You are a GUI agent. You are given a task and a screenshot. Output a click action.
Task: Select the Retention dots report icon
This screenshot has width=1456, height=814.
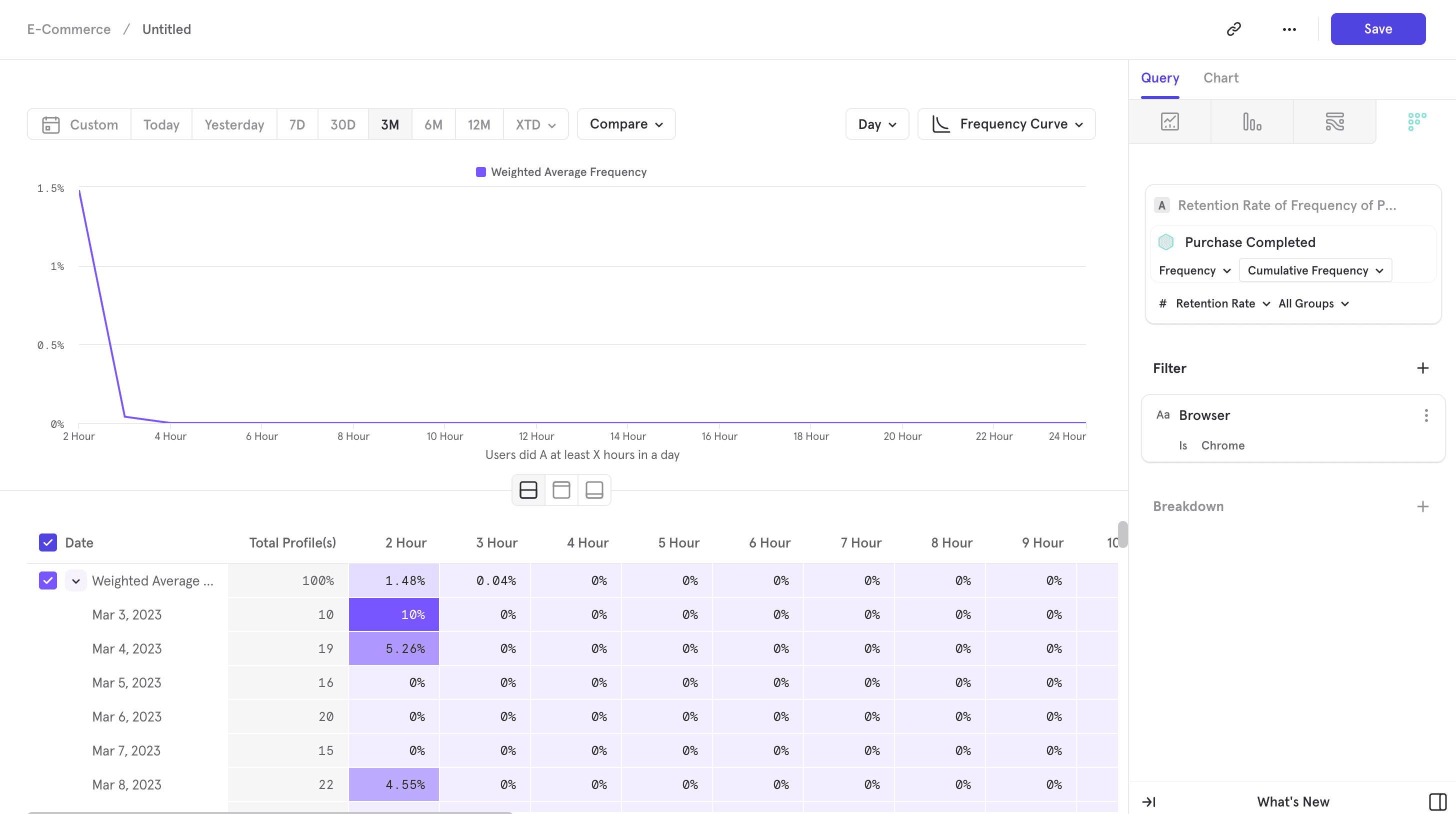pyautogui.click(x=1416, y=121)
